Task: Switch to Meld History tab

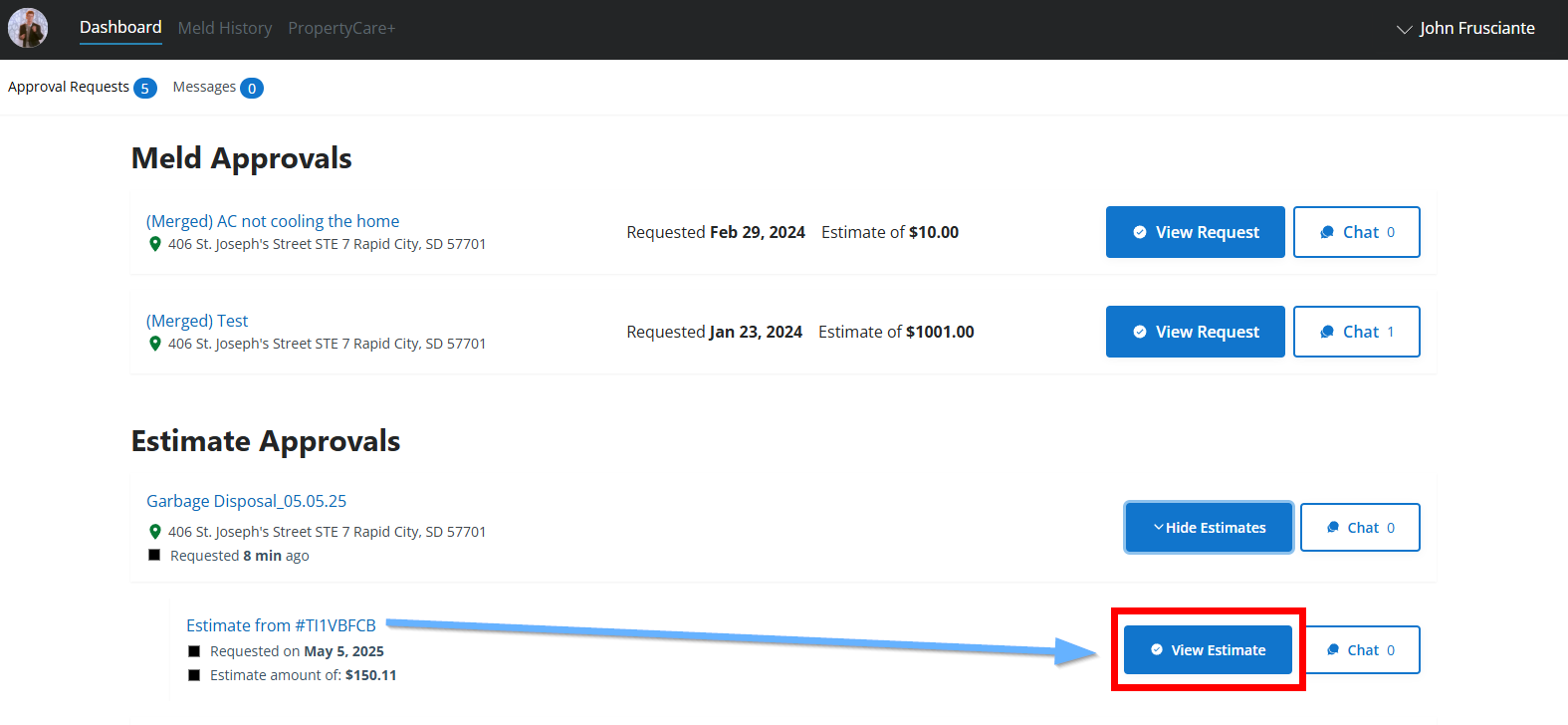Action: 225,28
